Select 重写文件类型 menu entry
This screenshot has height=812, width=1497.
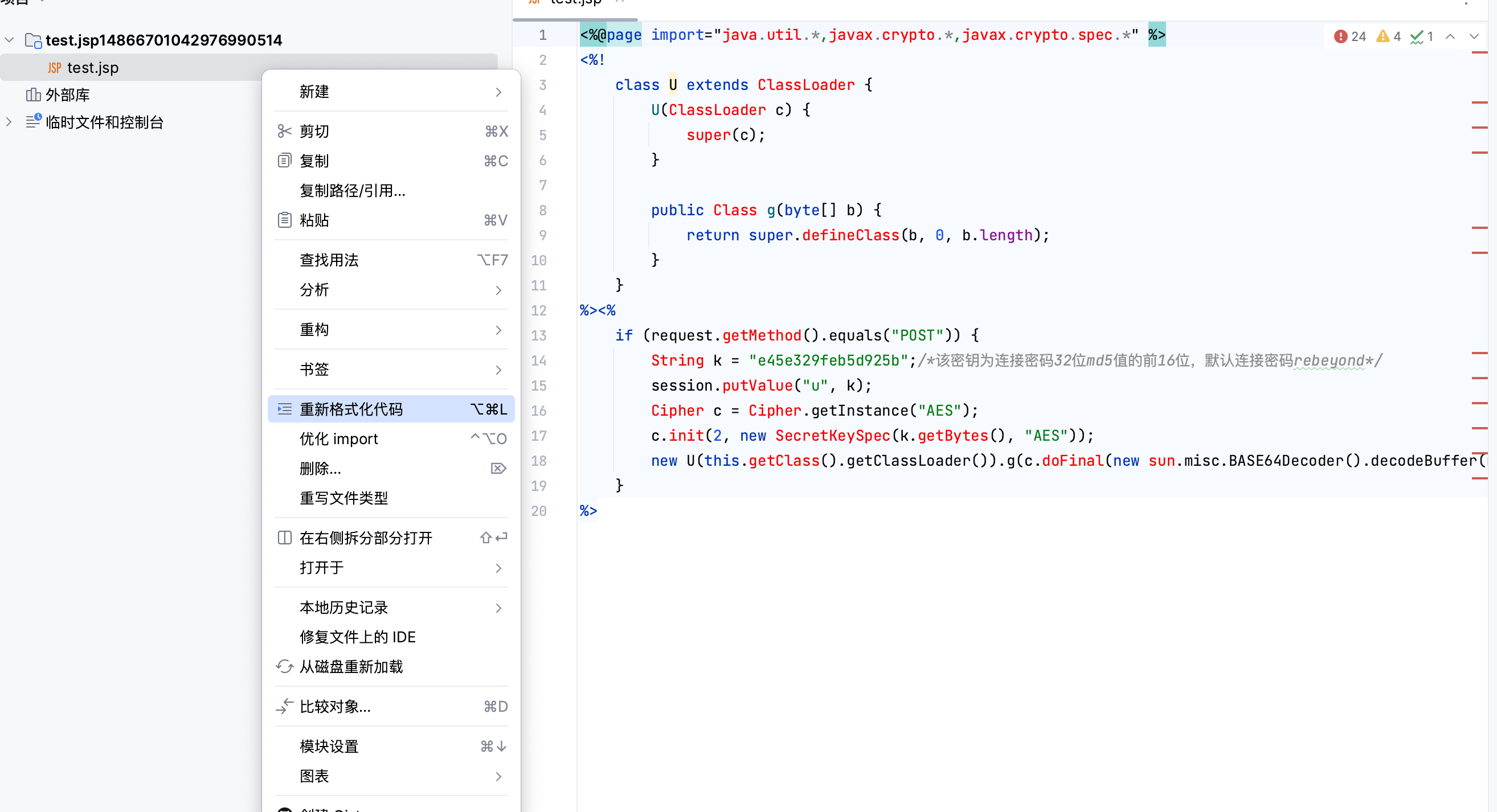pyautogui.click(x=391, y=498)
